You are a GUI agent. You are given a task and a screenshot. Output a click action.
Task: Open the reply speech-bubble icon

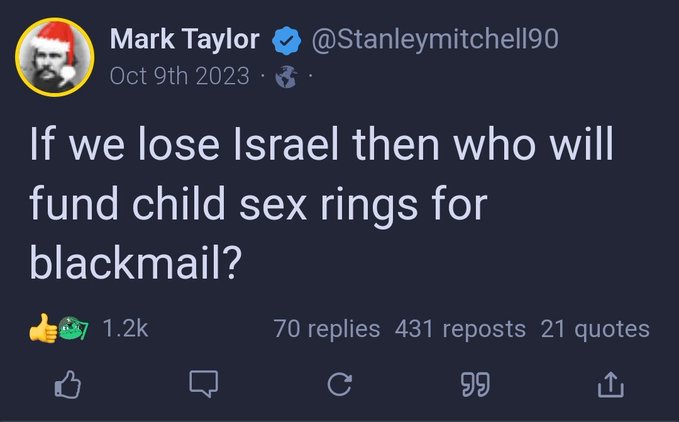pos(204,384)
